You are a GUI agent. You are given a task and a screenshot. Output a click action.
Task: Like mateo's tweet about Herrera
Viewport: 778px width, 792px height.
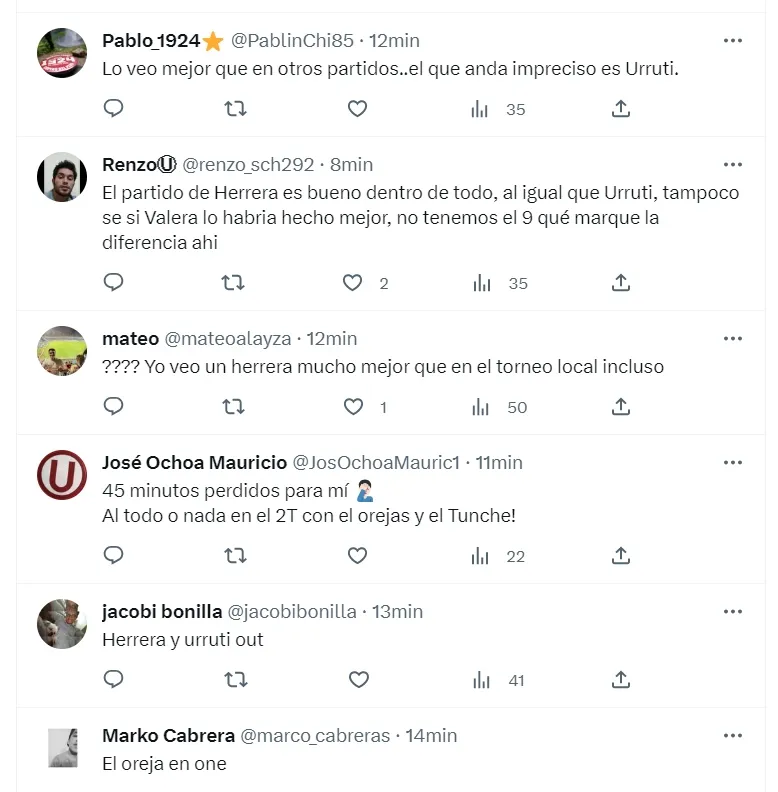(354, 407)
